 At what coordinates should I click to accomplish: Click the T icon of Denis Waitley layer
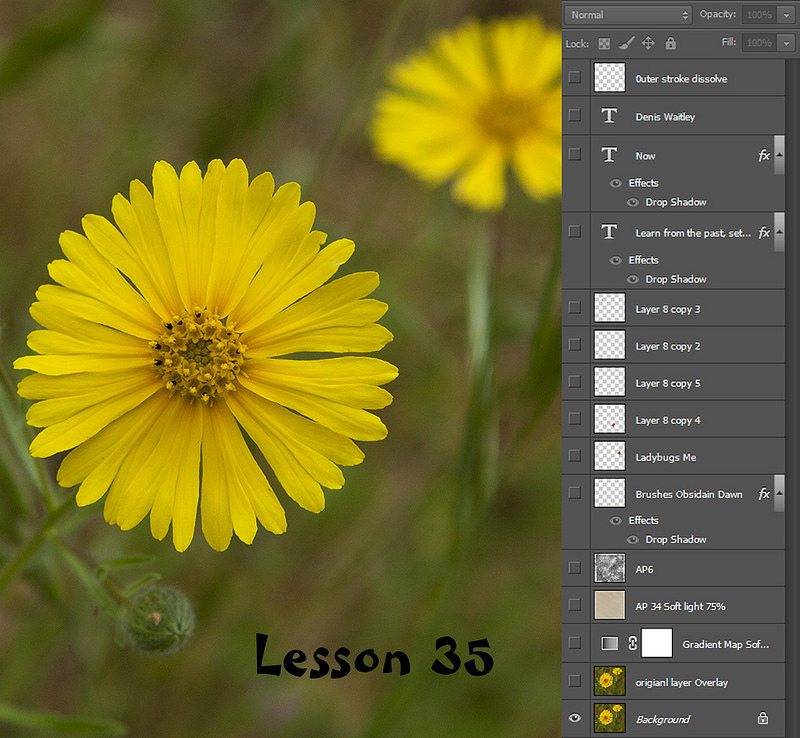click(609, 116)
